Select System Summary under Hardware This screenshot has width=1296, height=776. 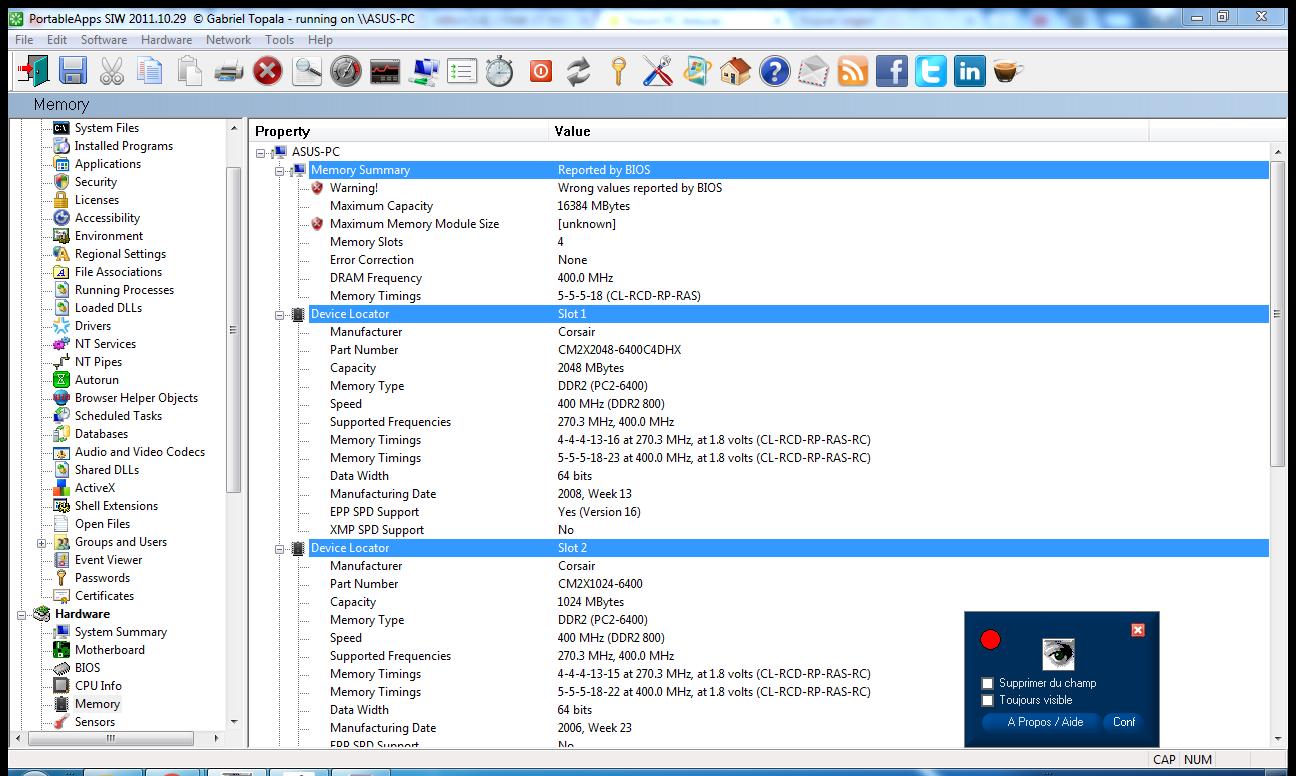(121, 632)
